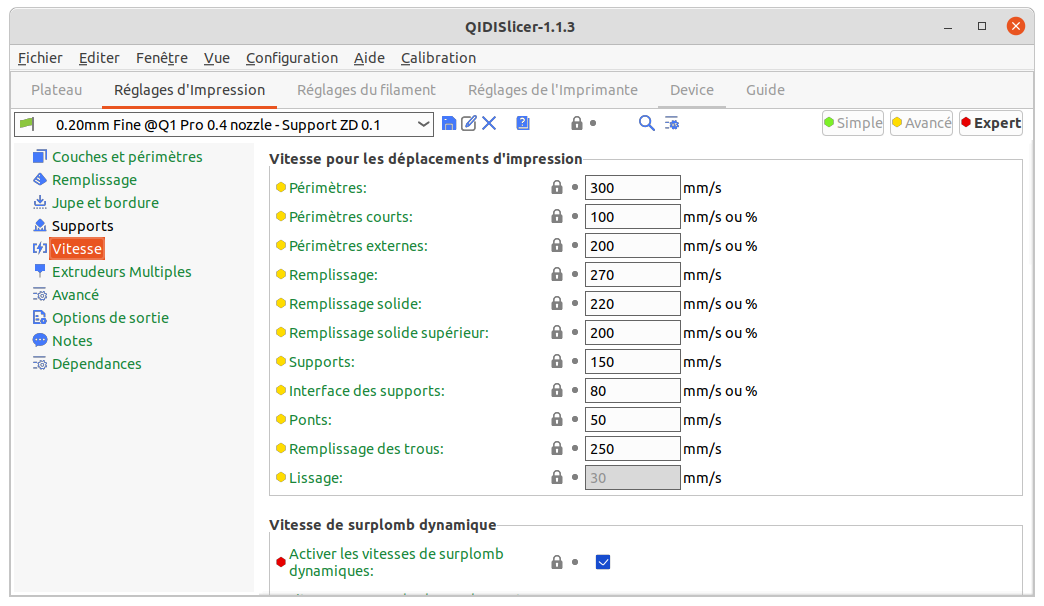
Task: Open the Calibration menu
Action: 438,58
